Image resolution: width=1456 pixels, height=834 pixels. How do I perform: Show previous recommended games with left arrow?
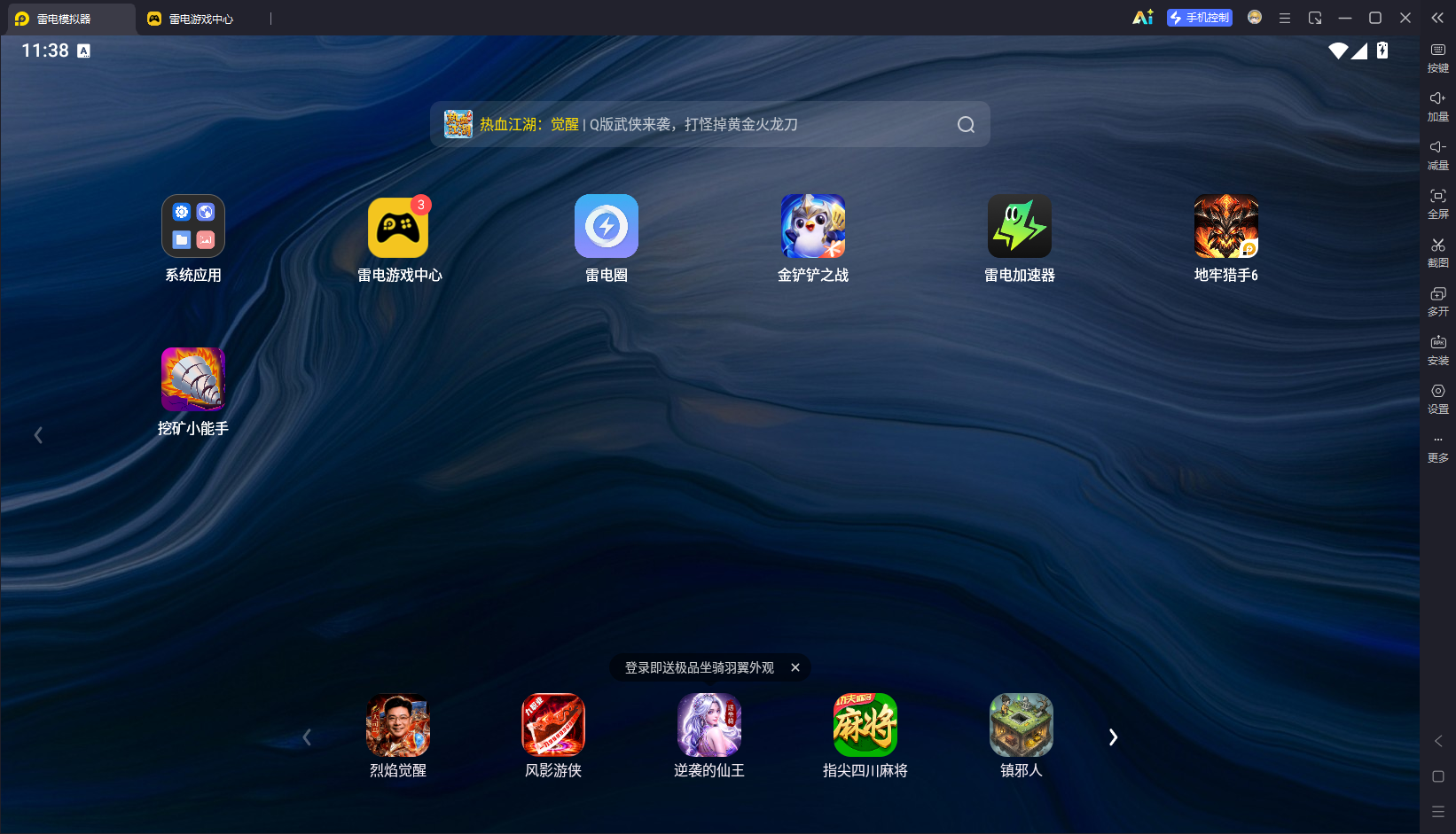307,737
